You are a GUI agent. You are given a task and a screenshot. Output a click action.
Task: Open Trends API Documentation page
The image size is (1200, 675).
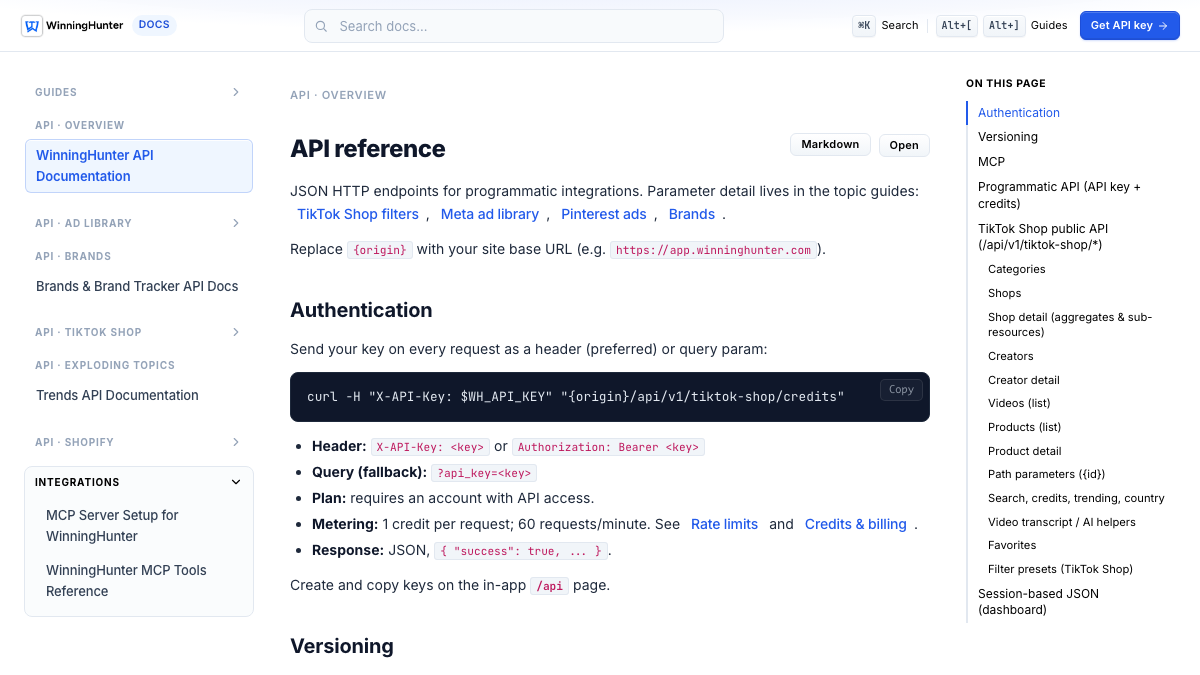139,395
